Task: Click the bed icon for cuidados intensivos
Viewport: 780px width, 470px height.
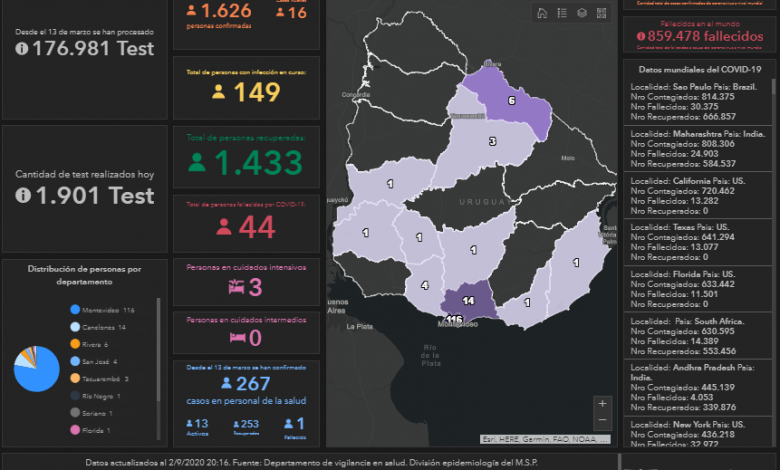Action: (235, 288)
